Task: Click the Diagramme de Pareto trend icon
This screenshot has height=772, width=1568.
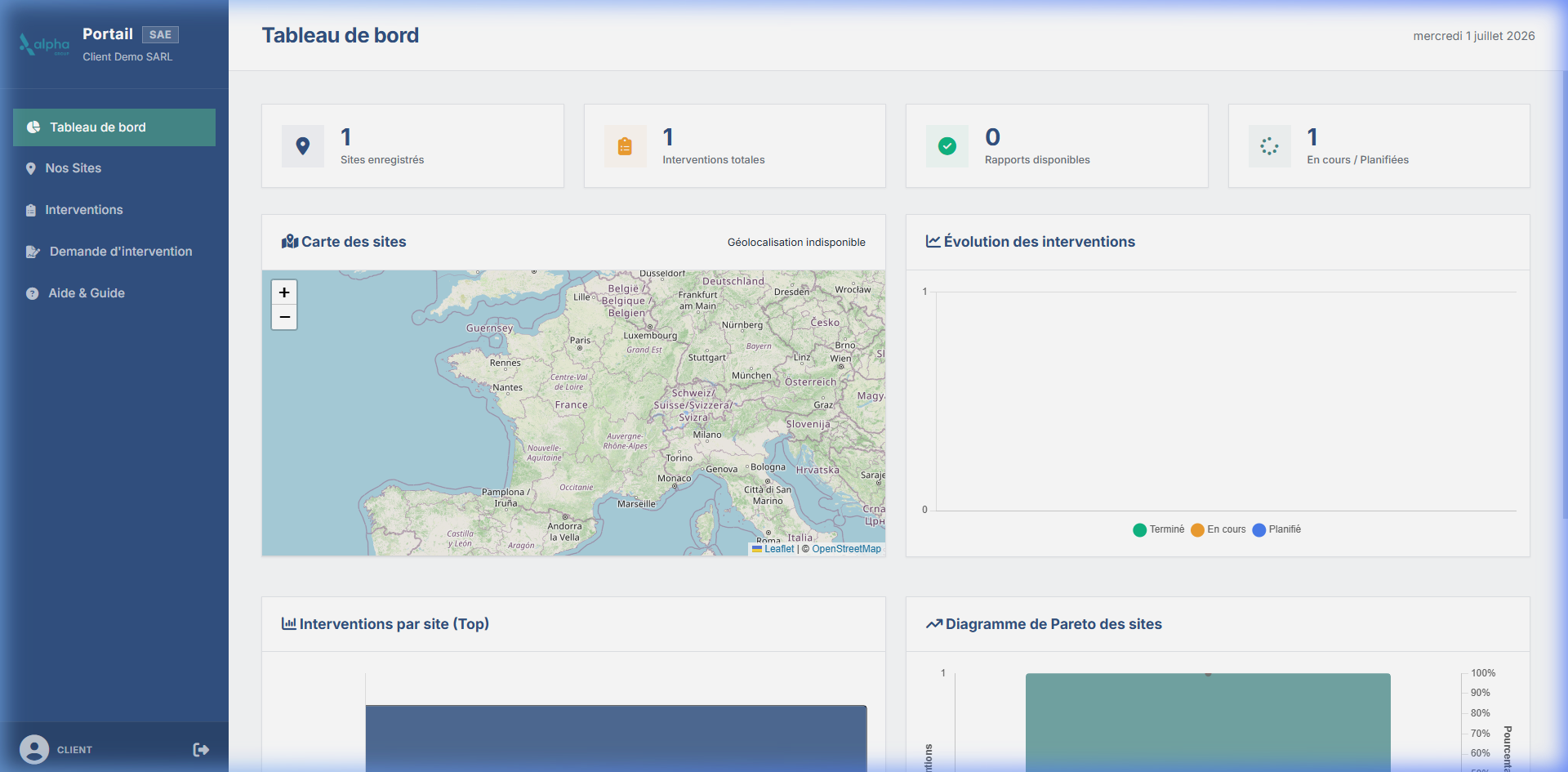Action: point(934,624)
